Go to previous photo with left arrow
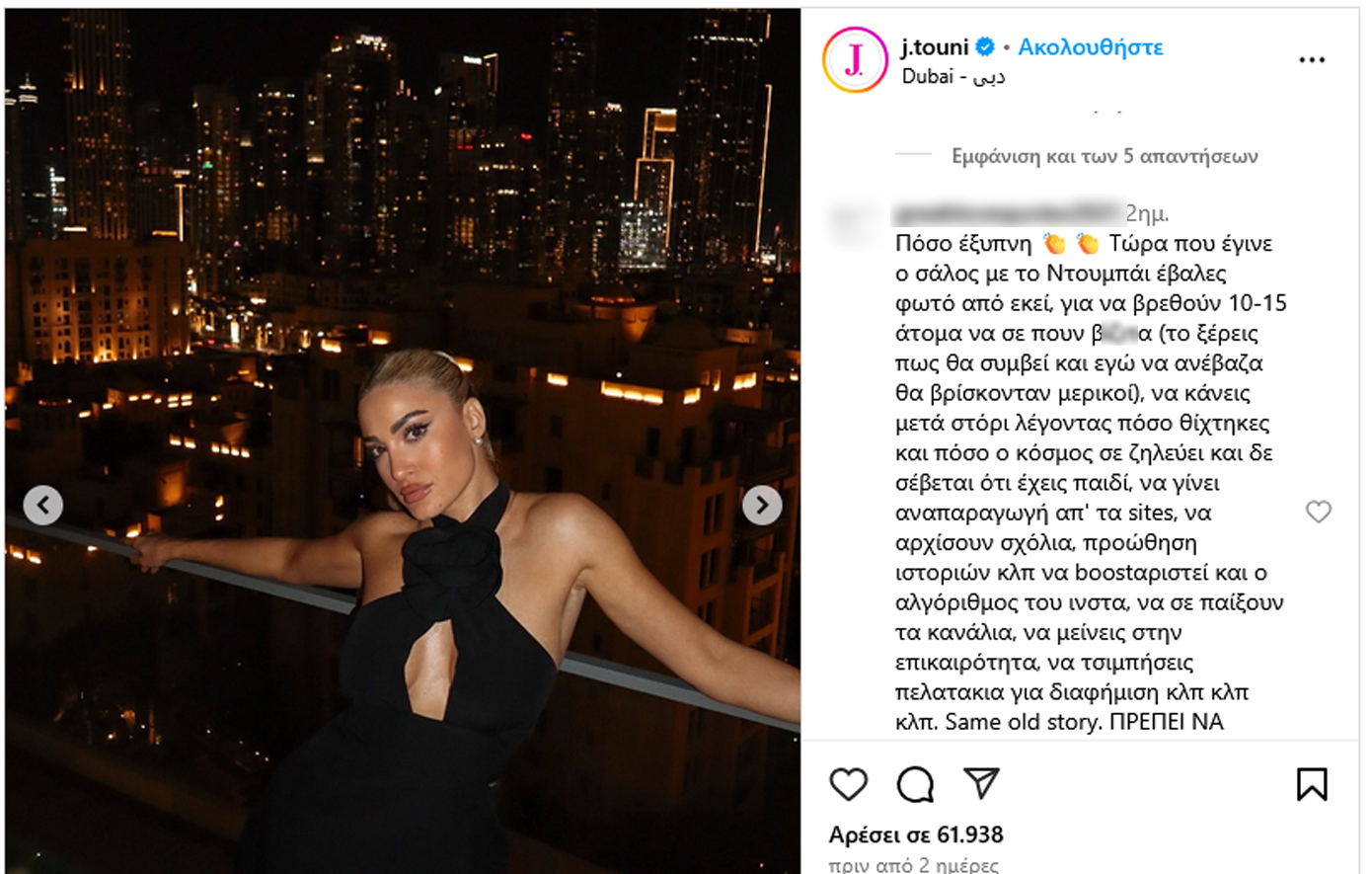Image resolution: width=1372 pixels, height=874 pixels. point(42,506)
